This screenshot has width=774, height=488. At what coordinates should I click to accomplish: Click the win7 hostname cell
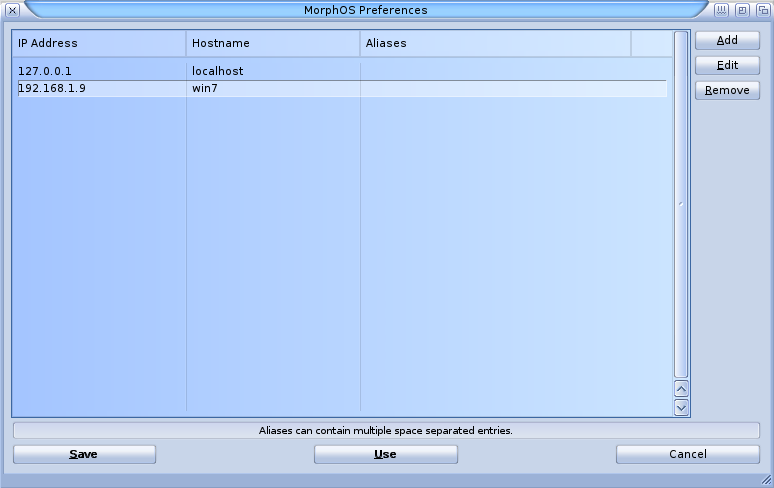click(x=205, y=88)
